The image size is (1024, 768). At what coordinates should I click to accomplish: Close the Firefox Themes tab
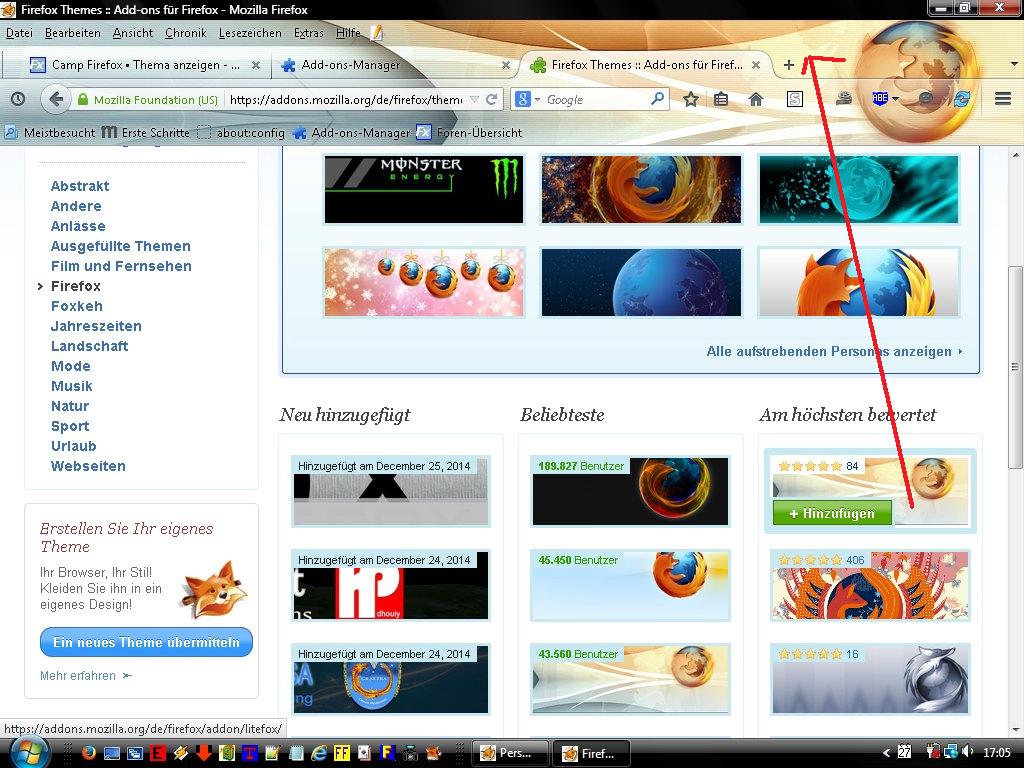point(756,65)
